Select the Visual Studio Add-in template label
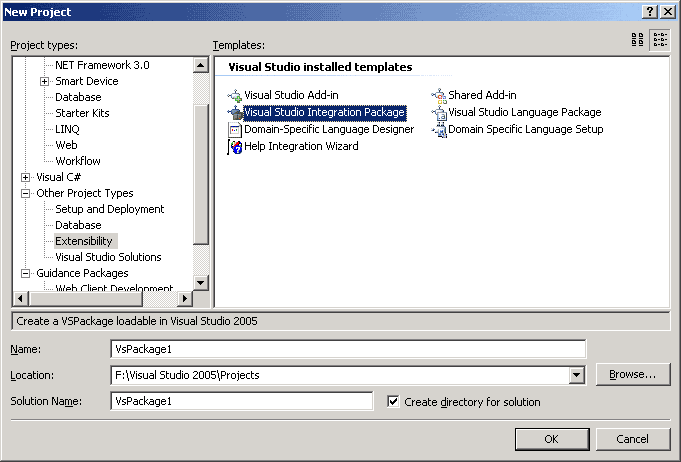The height and width of the screenshot is (462, 681). tap(291, 96)
